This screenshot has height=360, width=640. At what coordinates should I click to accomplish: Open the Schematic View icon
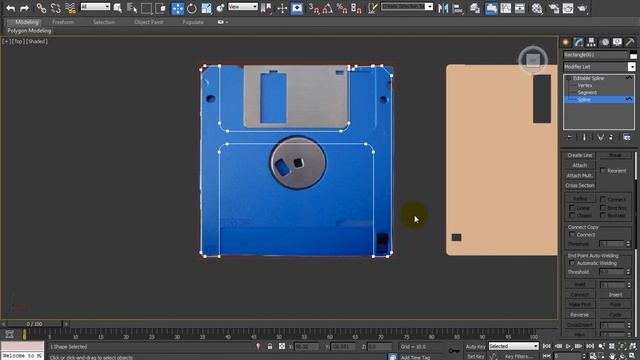coord(520,8)
